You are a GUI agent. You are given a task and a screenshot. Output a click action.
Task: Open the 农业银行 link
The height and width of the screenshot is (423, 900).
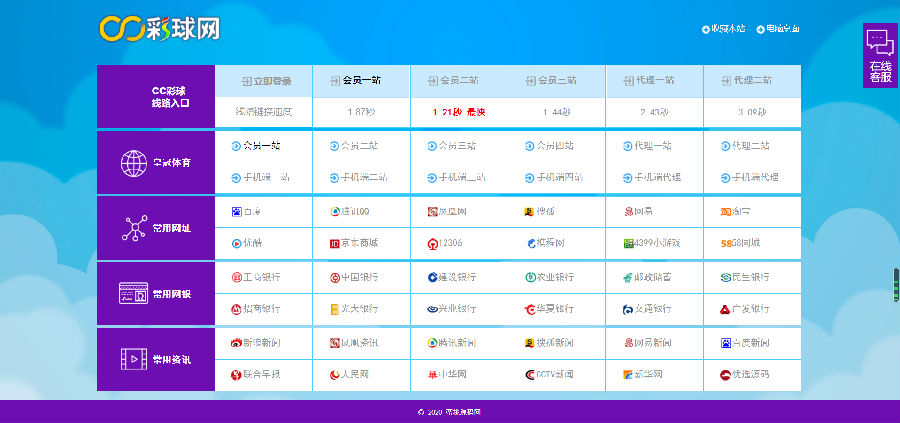[549, 277]
